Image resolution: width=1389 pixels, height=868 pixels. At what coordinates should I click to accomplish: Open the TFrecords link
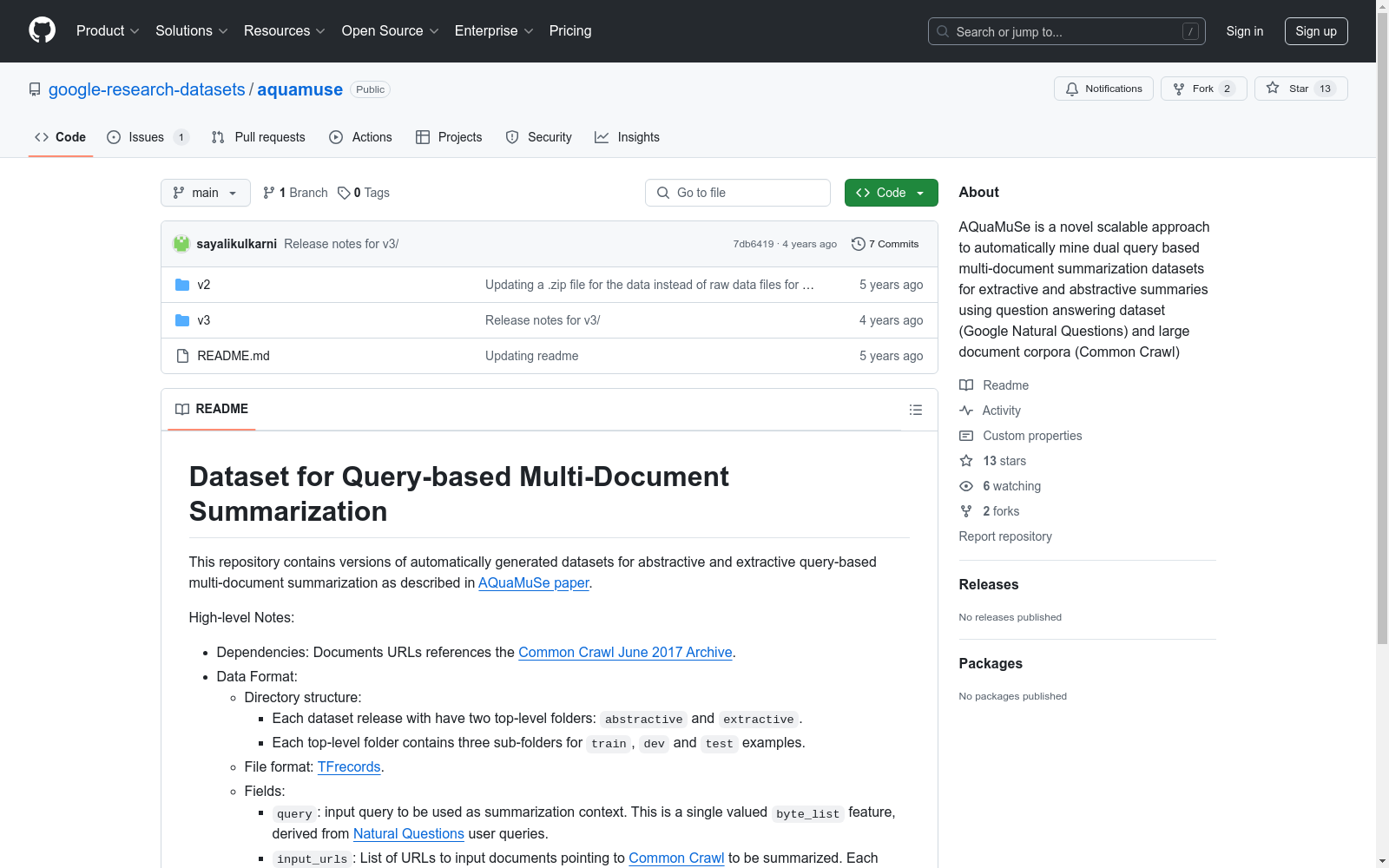349,766
